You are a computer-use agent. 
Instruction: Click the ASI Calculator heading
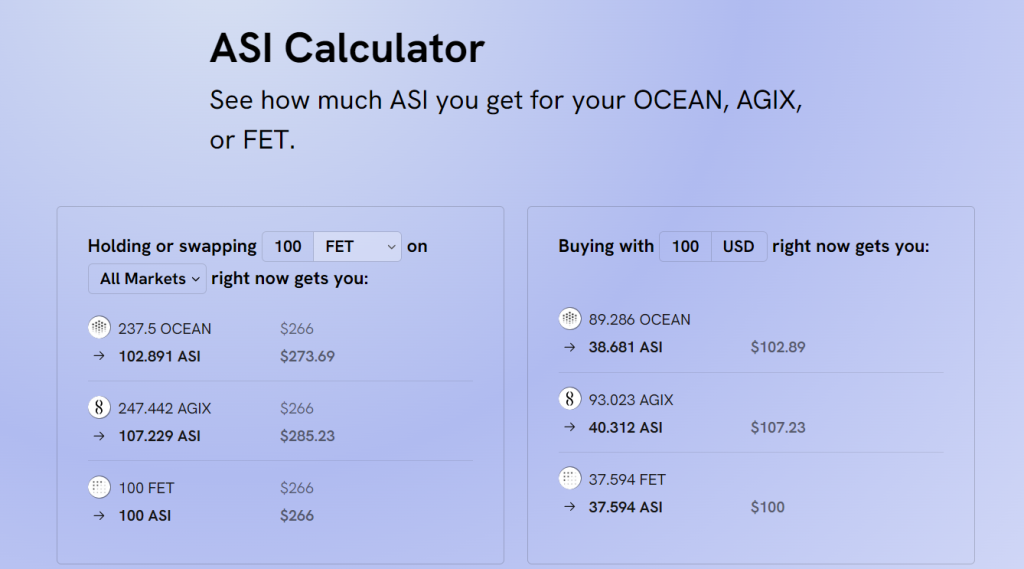tap(347, 48)
